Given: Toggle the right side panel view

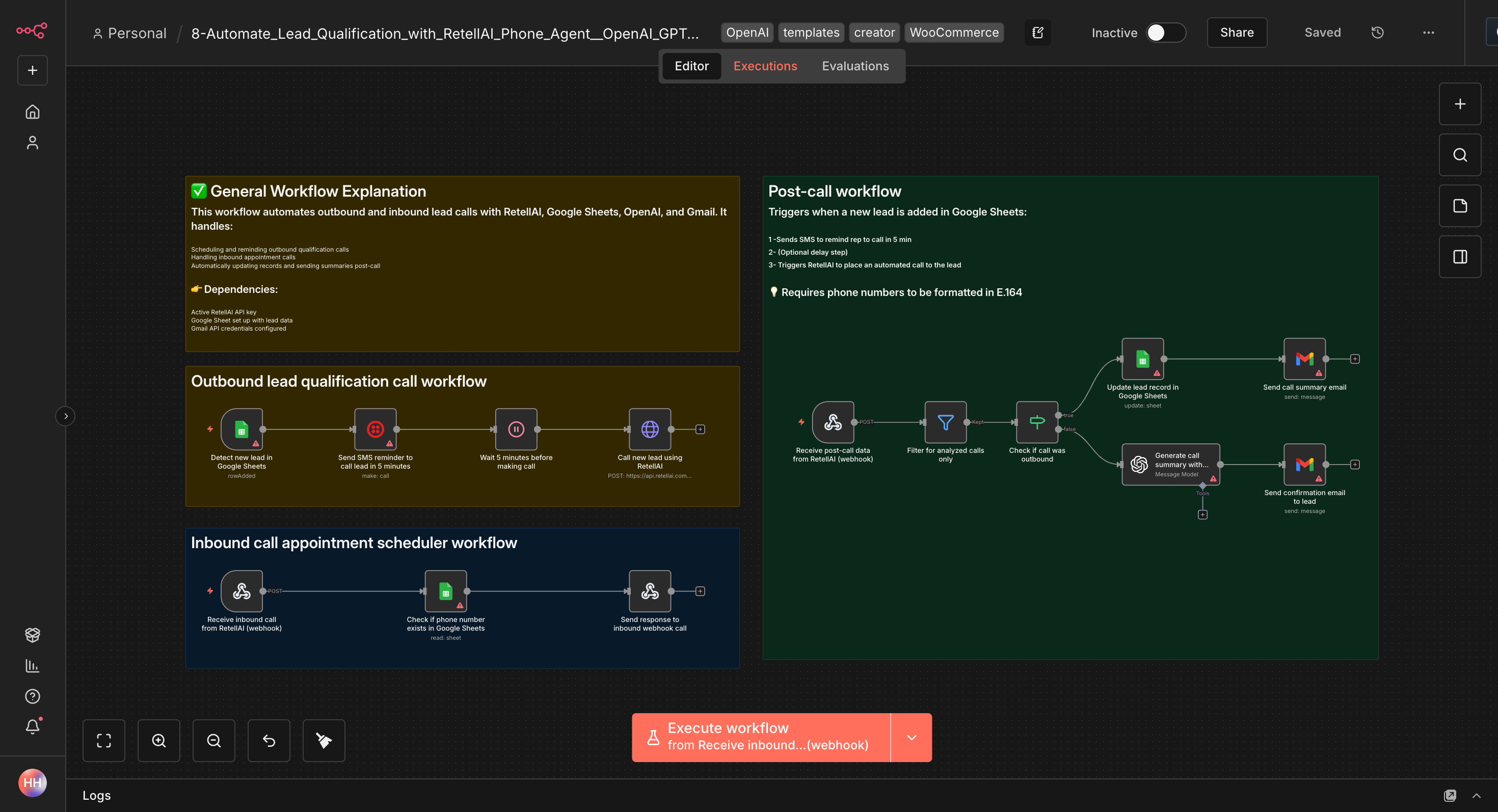Looking at the screenshot, I should click(x=1460, y=256).
